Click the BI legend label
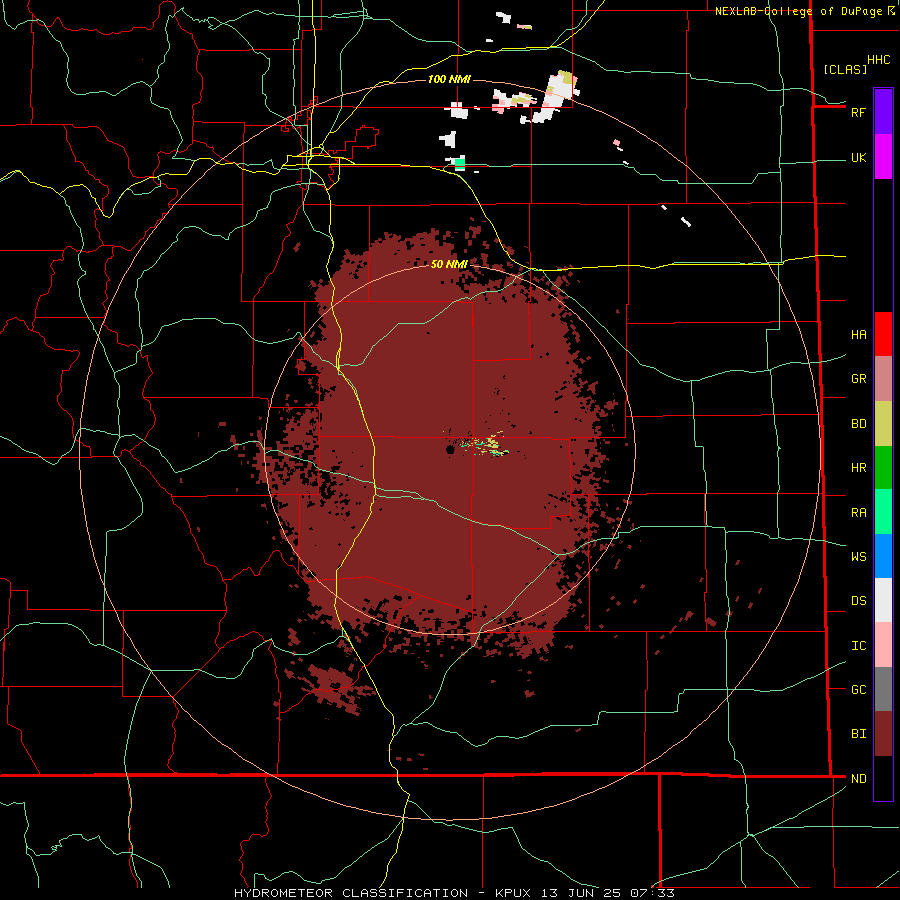The image size is (900, 900). point(858,734)
